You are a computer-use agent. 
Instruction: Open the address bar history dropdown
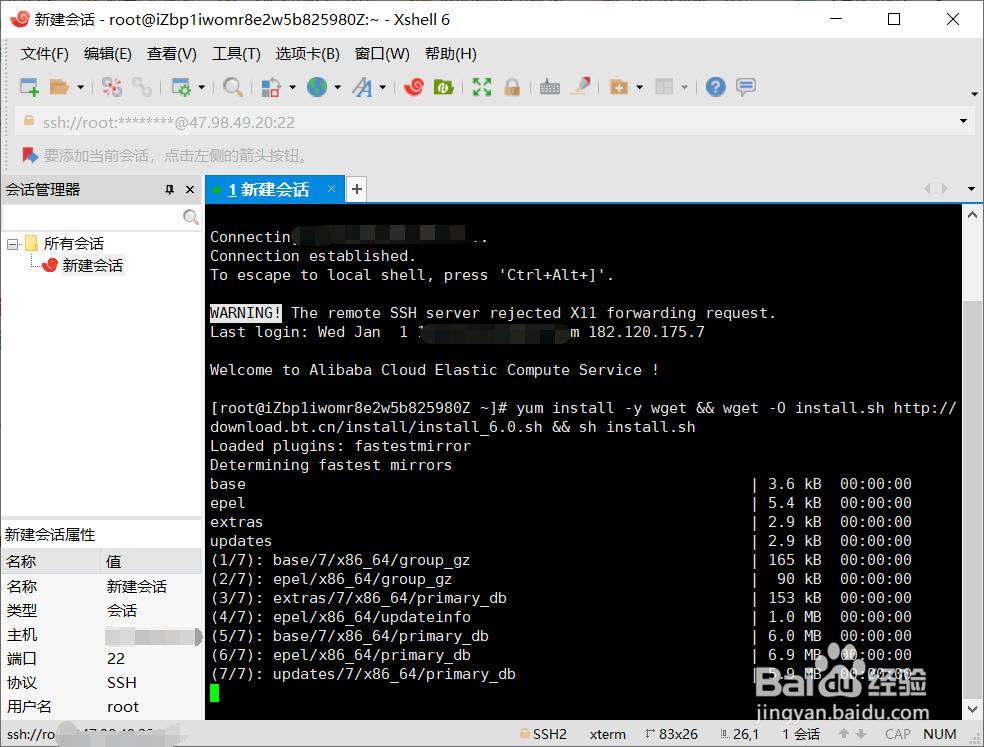(x=963, y=121)
